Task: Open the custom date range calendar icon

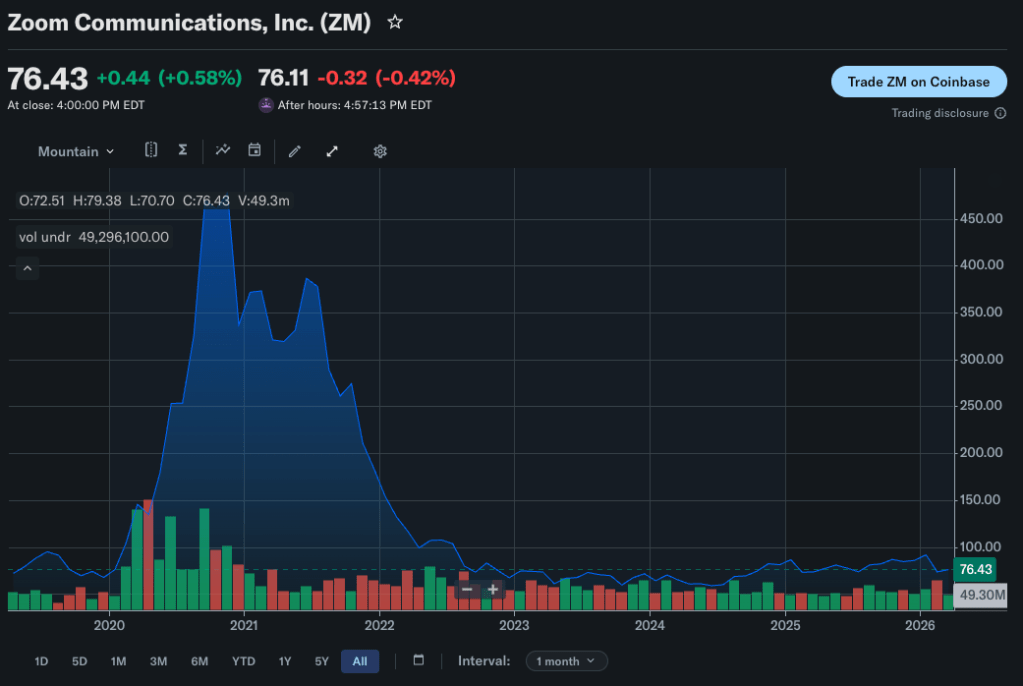Action: pyautogui.click(x=418, y=660)
